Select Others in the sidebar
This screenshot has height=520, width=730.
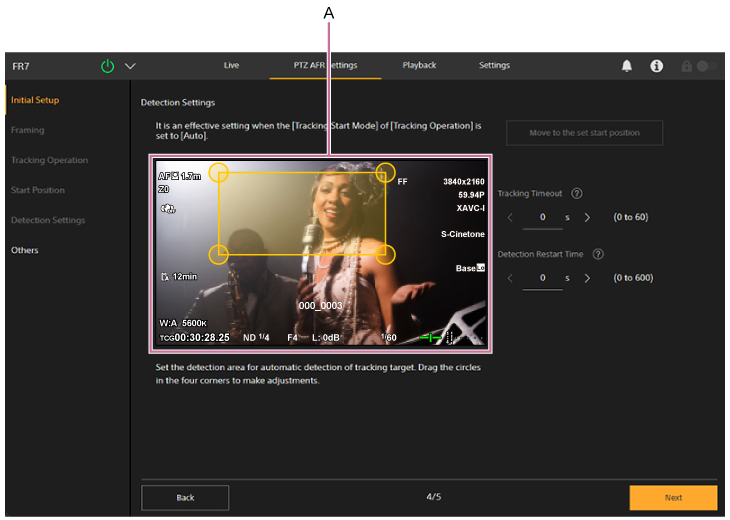25,250
